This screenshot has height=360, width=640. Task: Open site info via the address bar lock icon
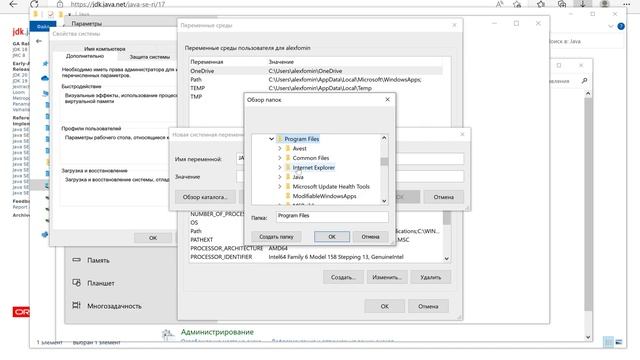60,4
